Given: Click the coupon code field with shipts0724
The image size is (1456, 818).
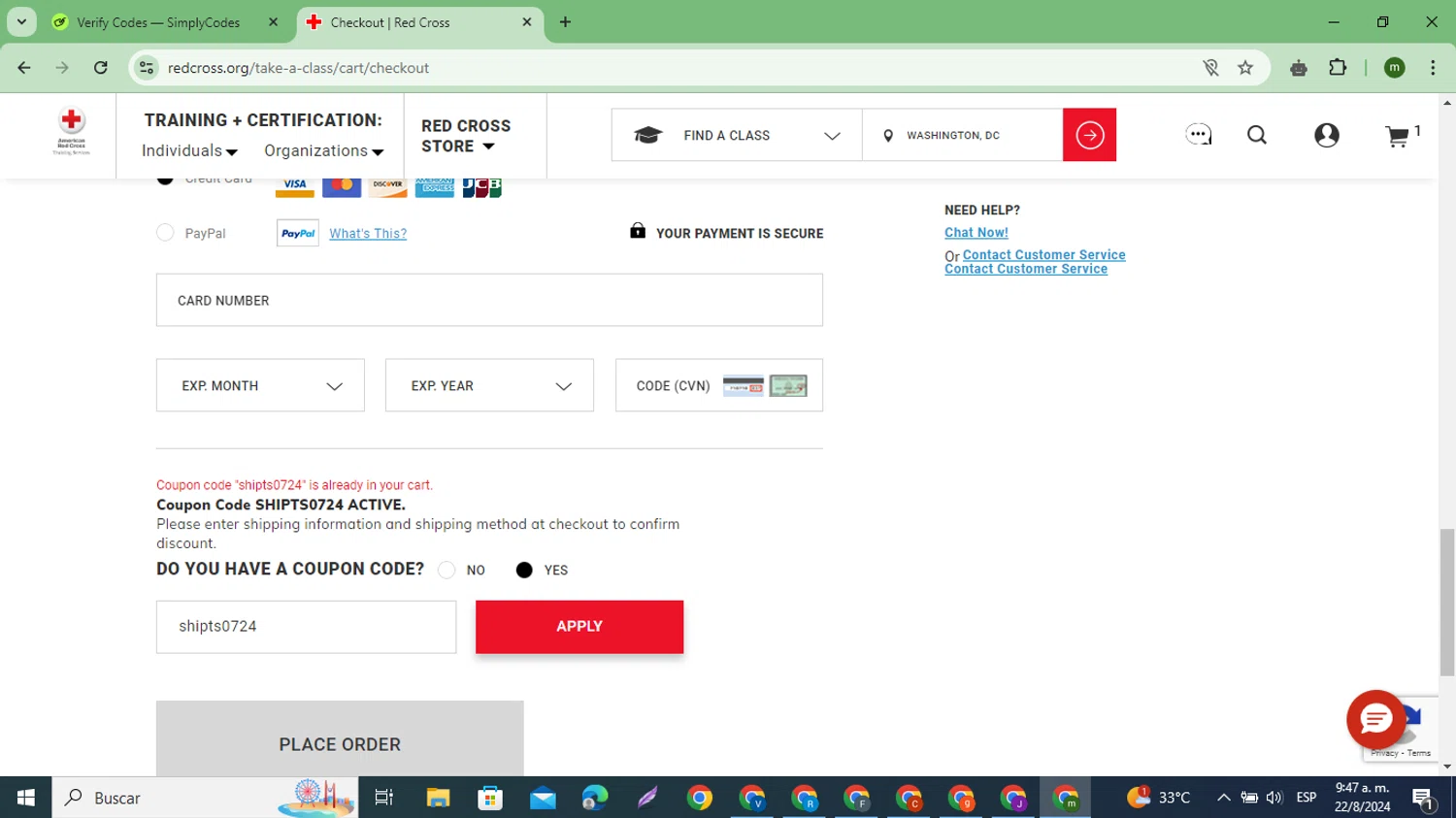Looking at the screenshot, I should click(306, 627).
